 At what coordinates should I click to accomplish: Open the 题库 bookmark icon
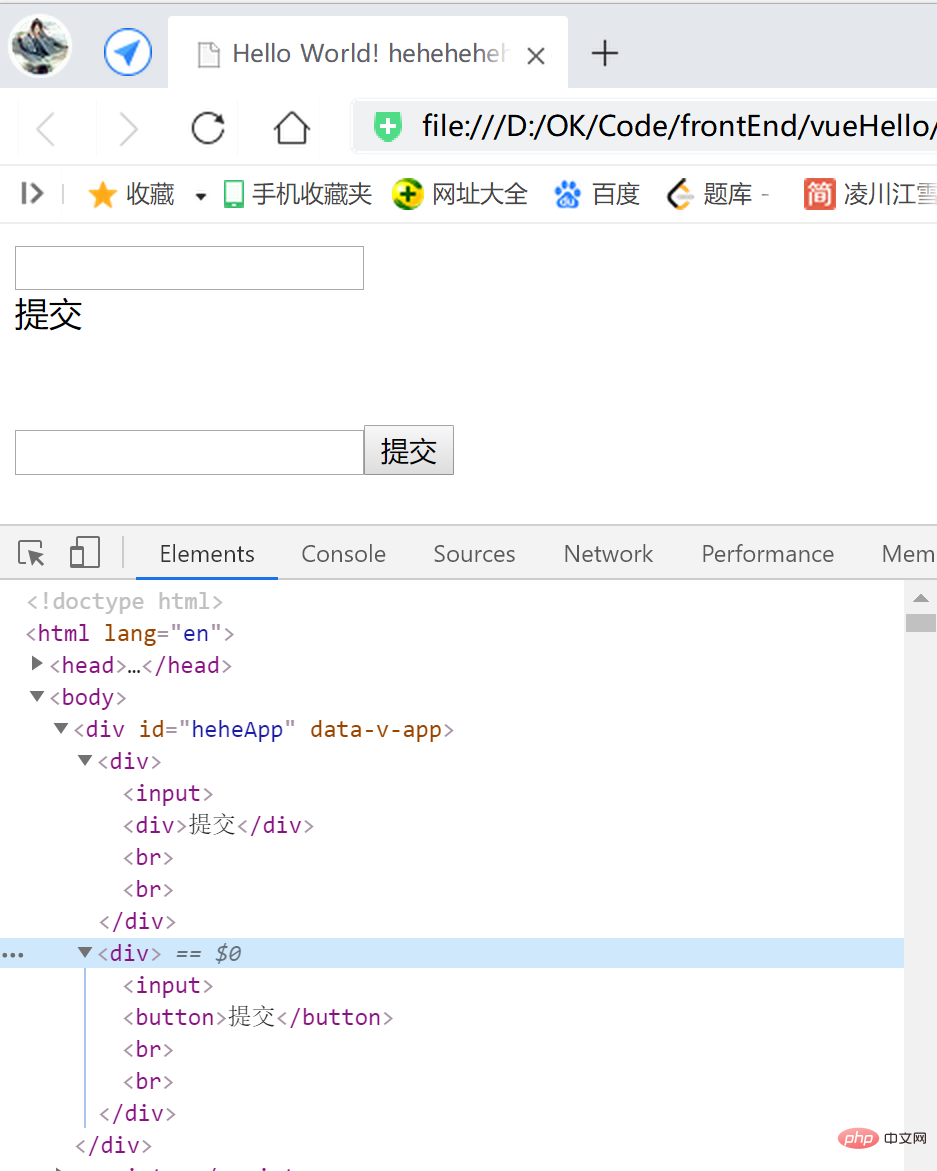point(679,194)
